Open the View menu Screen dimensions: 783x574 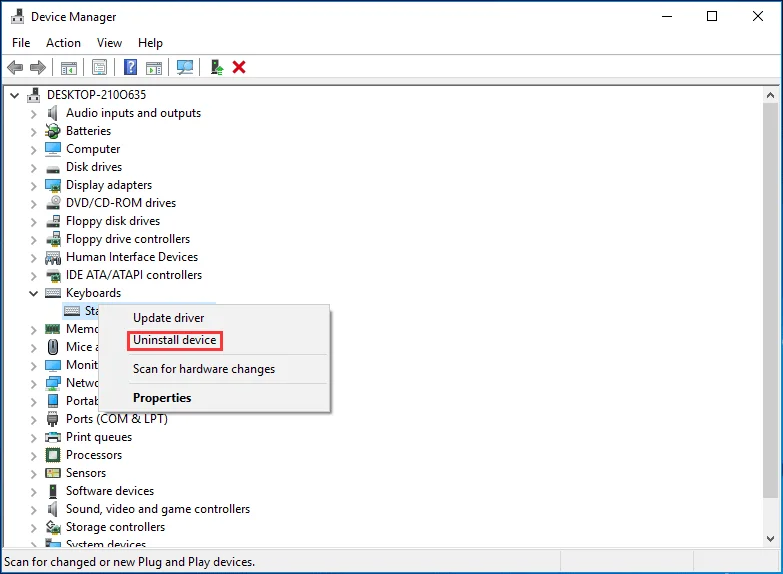(x=109, y=43)
